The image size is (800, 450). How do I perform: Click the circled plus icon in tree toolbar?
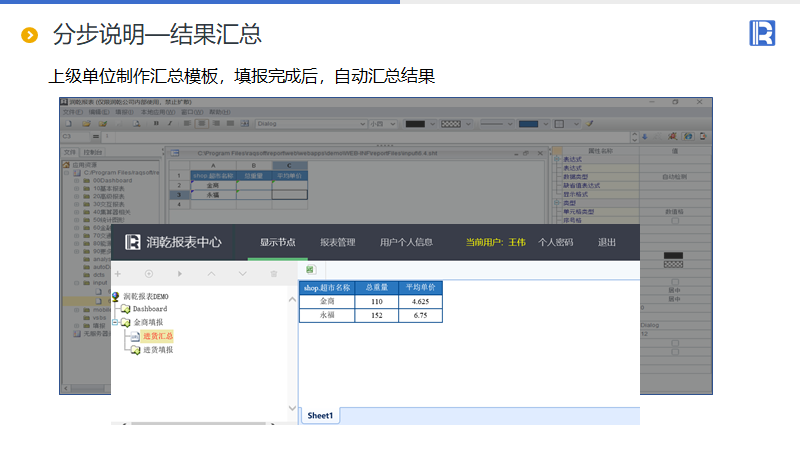(149, 273)
